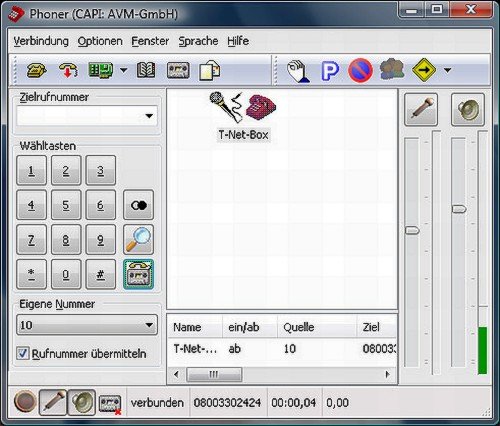This screenshot has height=426, width=500.
Task: Open the Verbindung menu
Action: (41, 41)
